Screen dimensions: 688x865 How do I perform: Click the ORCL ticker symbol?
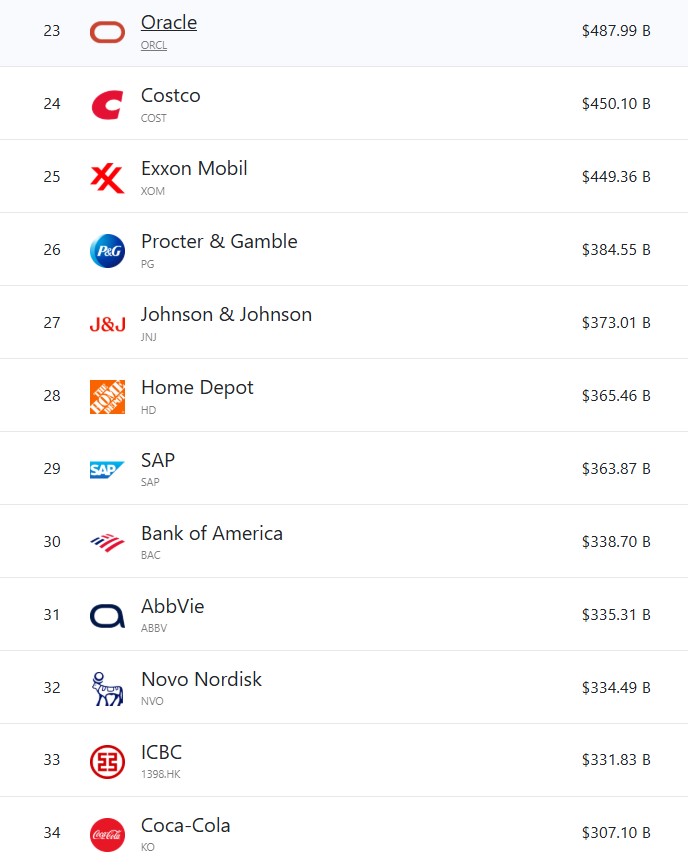point(154,45)
